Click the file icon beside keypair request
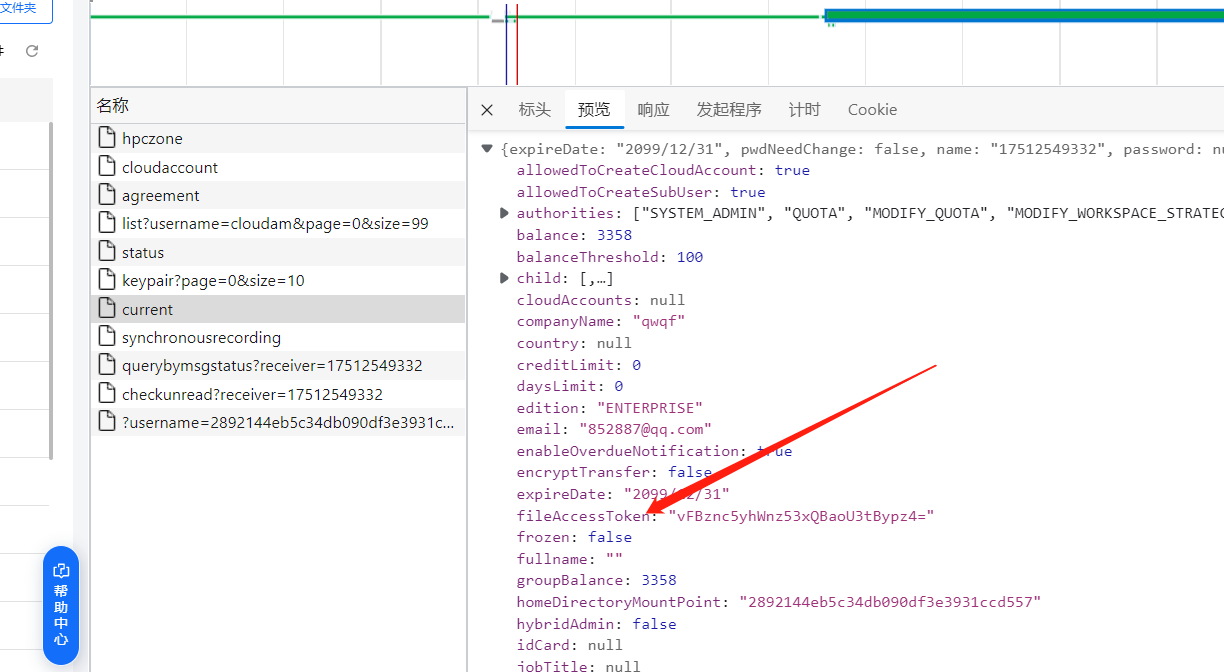Viewport: 1224px width, 672px height. coord(106,280)
